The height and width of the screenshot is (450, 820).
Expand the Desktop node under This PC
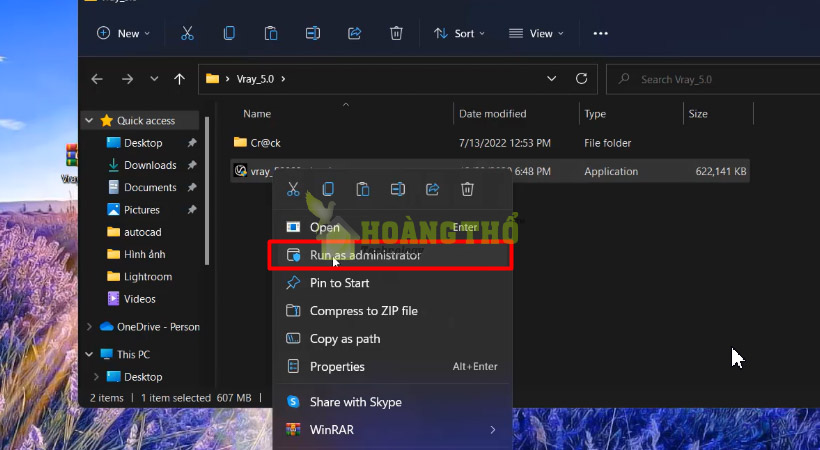96,377
